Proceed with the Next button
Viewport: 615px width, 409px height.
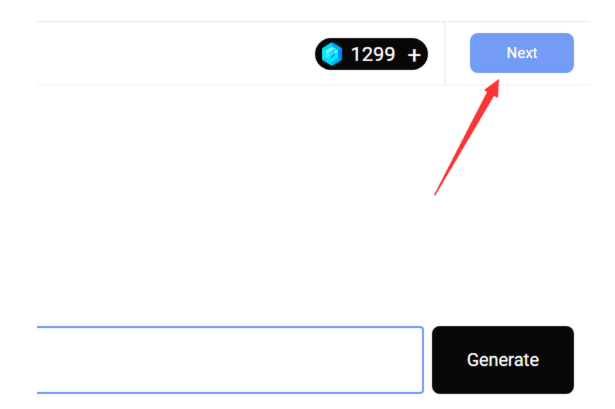tap(521, 53)
